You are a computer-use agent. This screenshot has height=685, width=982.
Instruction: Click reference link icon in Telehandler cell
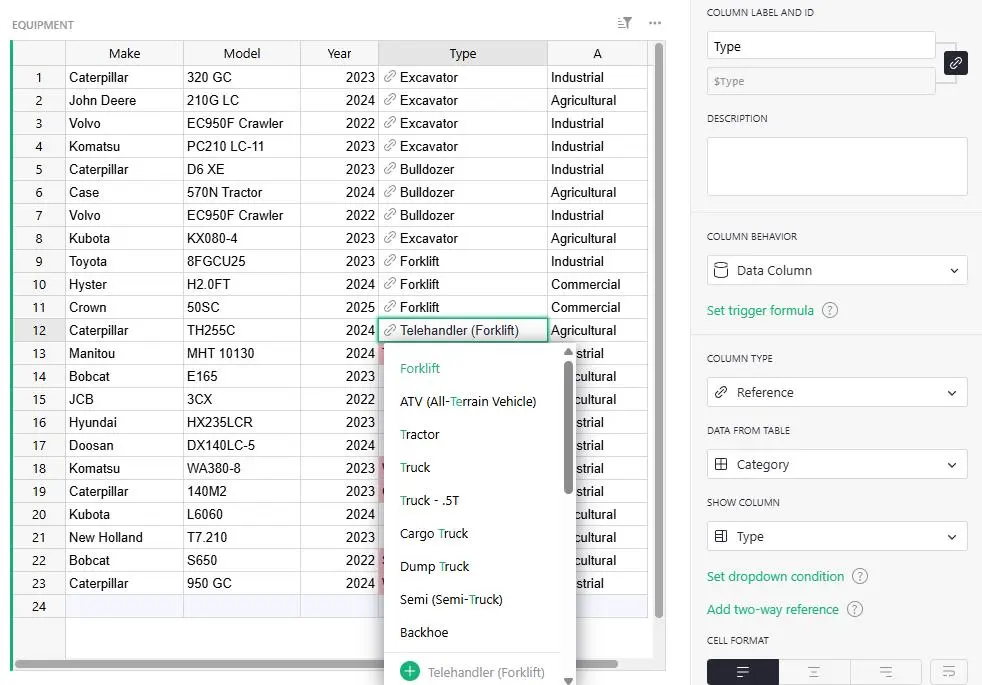pyautogui.click(x=390, y=330)
